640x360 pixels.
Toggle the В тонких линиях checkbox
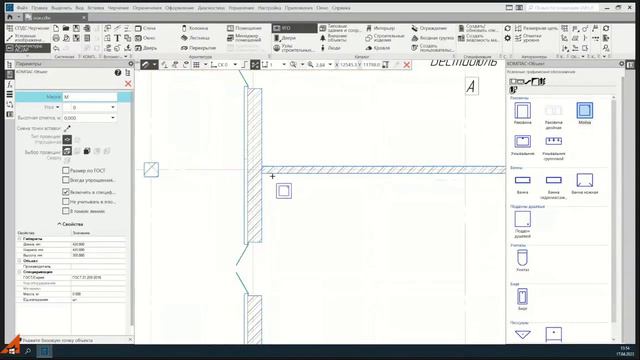pos(66,211)
